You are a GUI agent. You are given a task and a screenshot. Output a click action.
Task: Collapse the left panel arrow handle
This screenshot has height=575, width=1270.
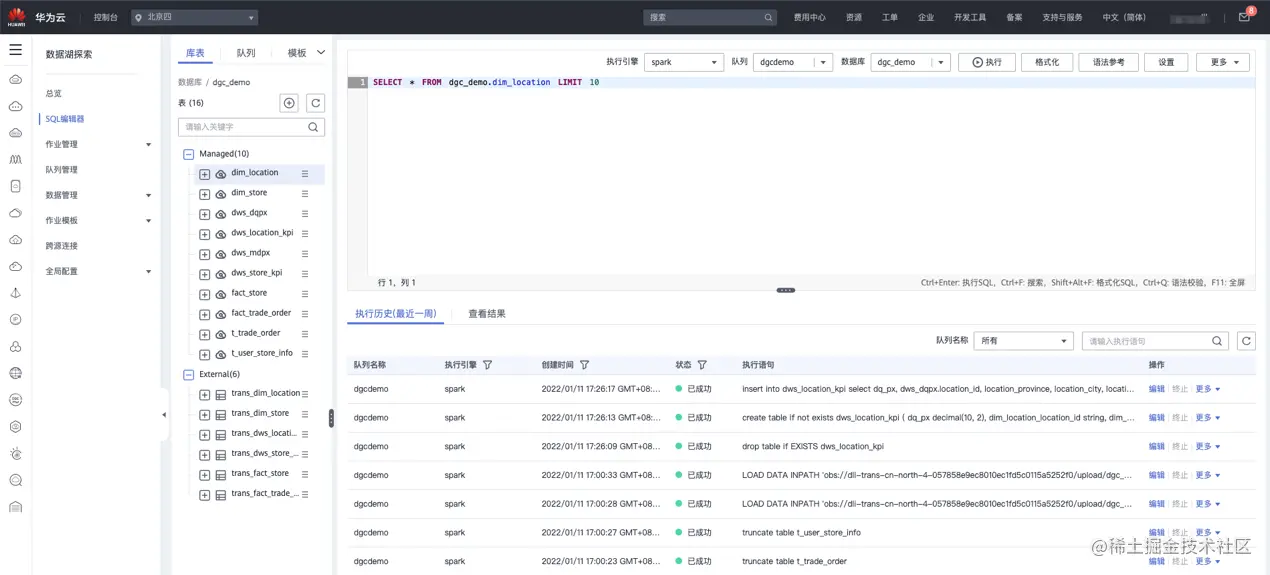point(164,415)
